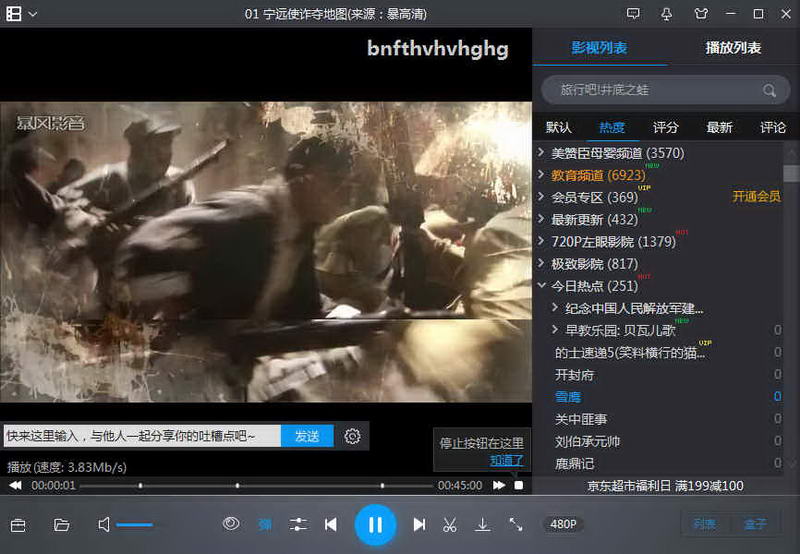Select 的士速递5 in the list
The image size is (800, 554).
[630, 352]
